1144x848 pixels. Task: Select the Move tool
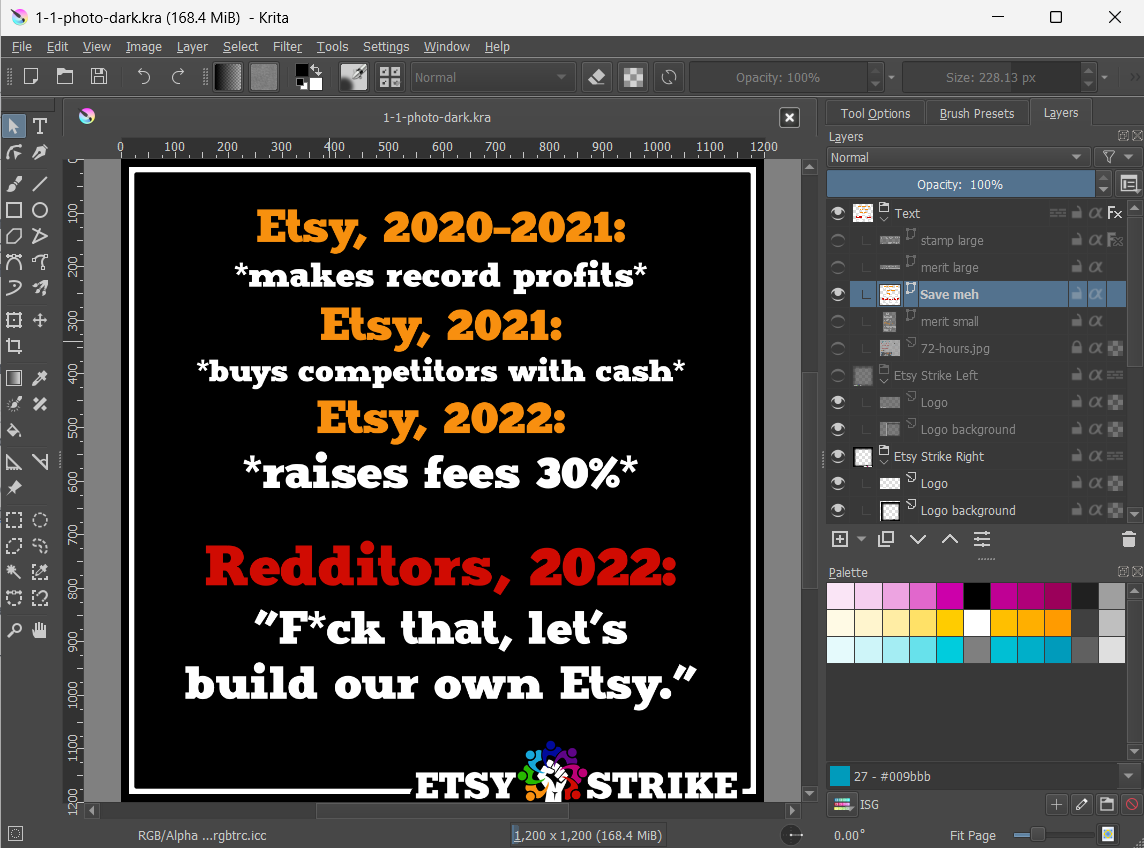coord(40,320)
